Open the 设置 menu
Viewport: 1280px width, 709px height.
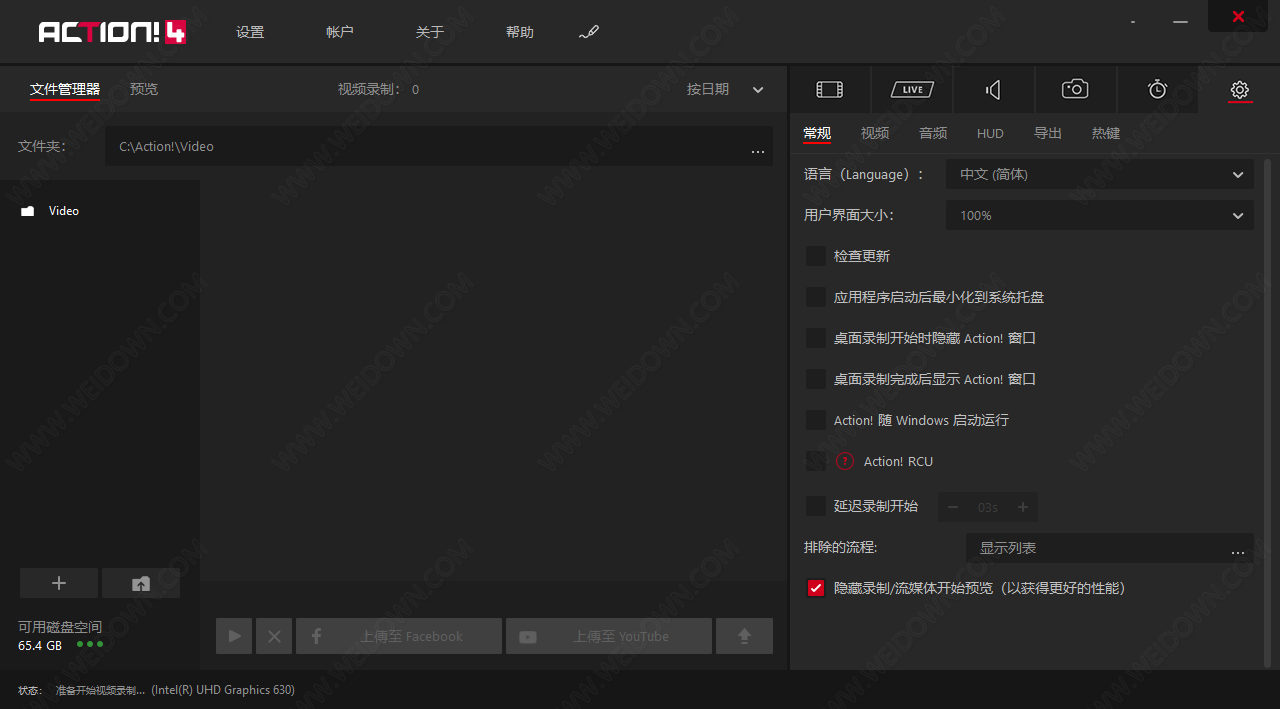click(x=250, y=32)
